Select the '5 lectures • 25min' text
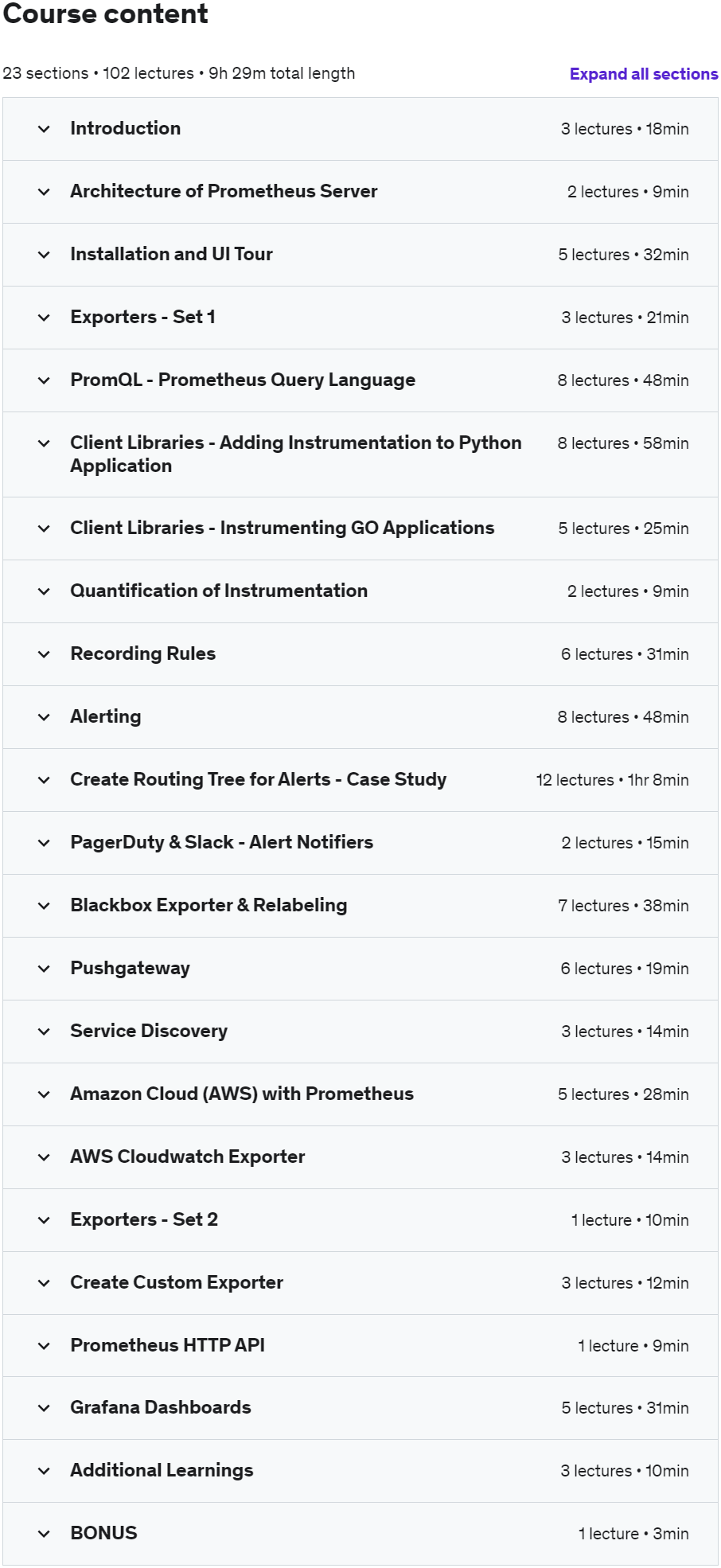The height and width of the screenshot is (1568, 721). tap(624, 529)
